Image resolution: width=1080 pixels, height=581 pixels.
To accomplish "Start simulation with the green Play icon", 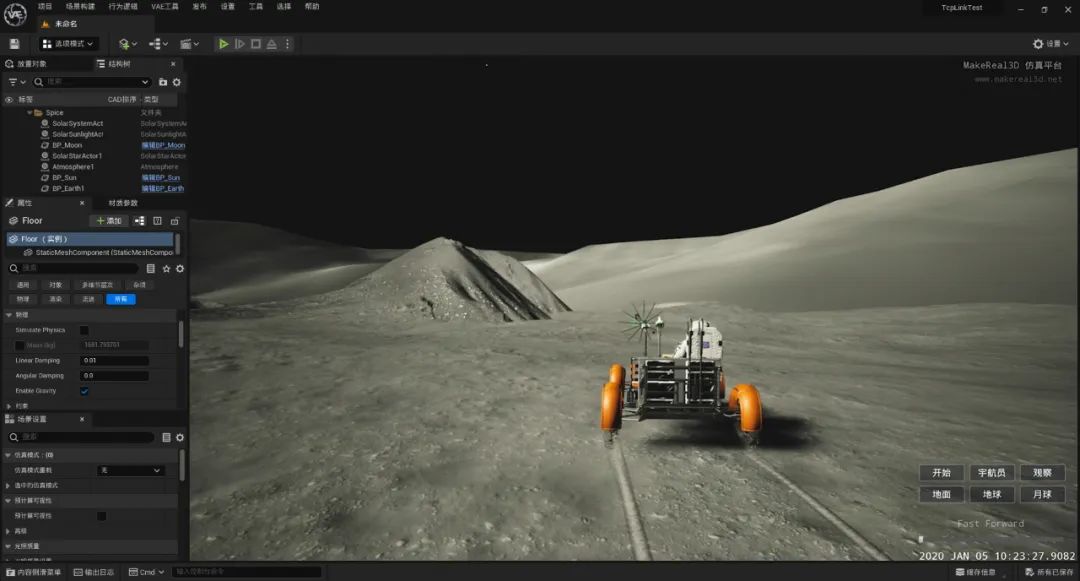I will pos(224,43).
